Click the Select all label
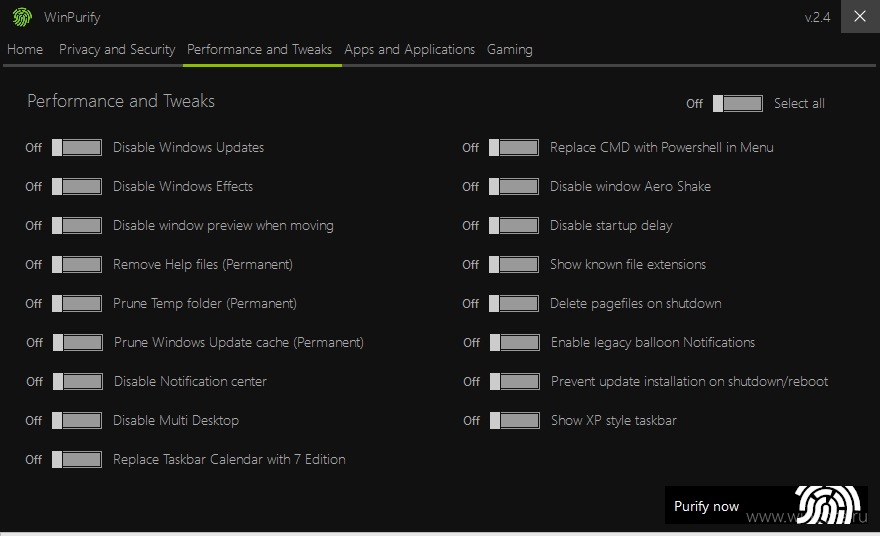Screen dimensions: 880x536 pyautogui.click(x=799, y=103)
